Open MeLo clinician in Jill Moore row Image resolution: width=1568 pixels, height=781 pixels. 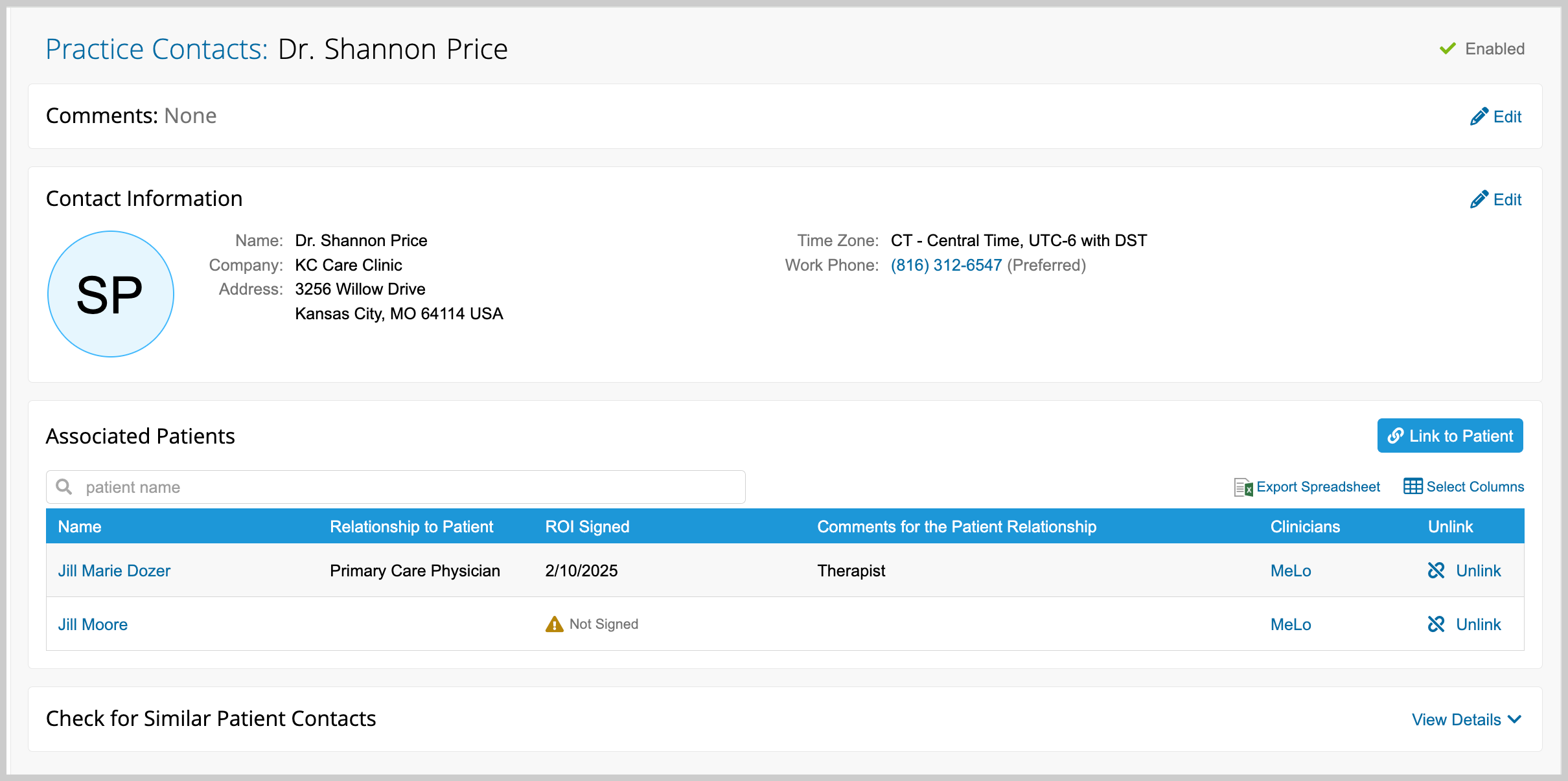tap(1291, 624)
